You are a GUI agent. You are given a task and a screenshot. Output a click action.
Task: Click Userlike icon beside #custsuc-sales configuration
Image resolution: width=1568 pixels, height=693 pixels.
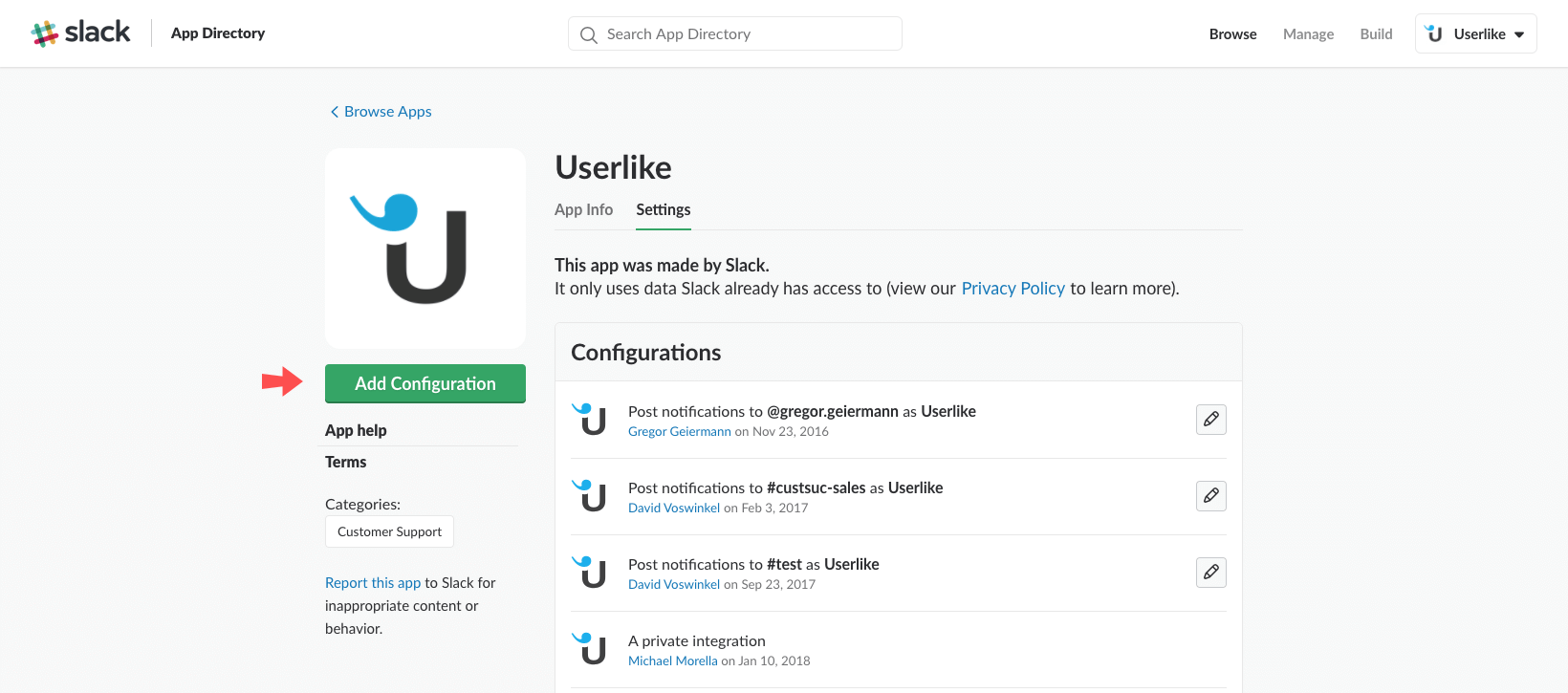(590, 495)
